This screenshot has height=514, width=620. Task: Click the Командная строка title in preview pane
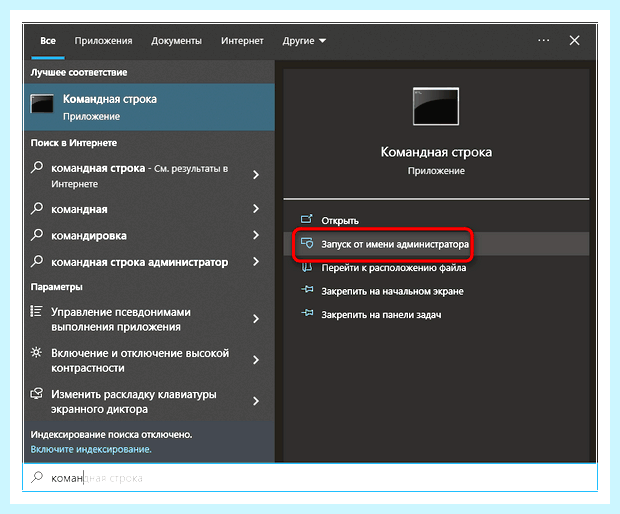[x=436, y=152]
